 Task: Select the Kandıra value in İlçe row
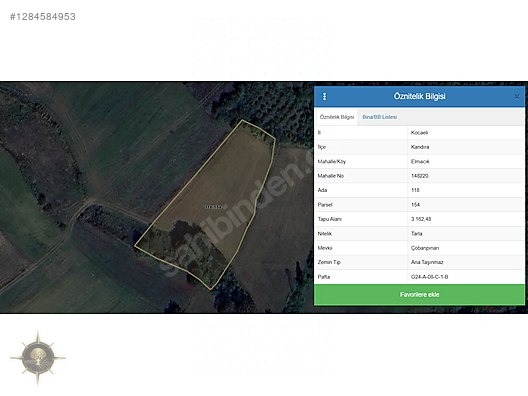point(420,147)
